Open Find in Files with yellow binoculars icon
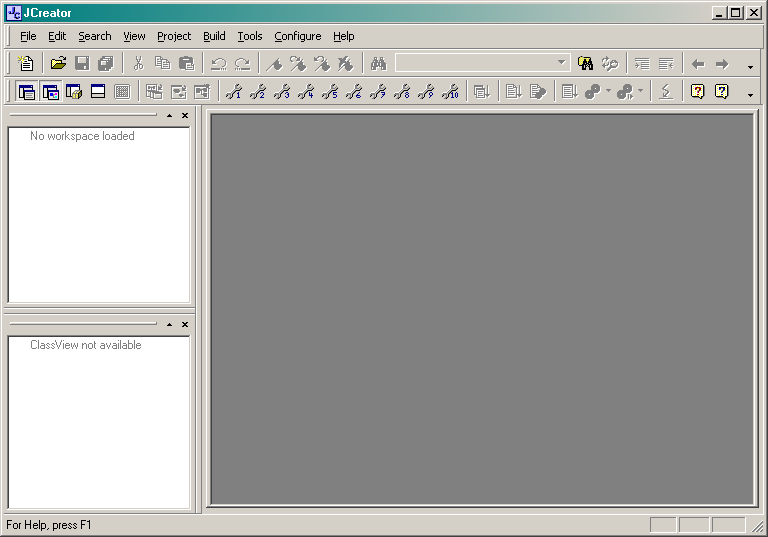The height and width of the screenshot is (537, 768). (x=585, y=64)
